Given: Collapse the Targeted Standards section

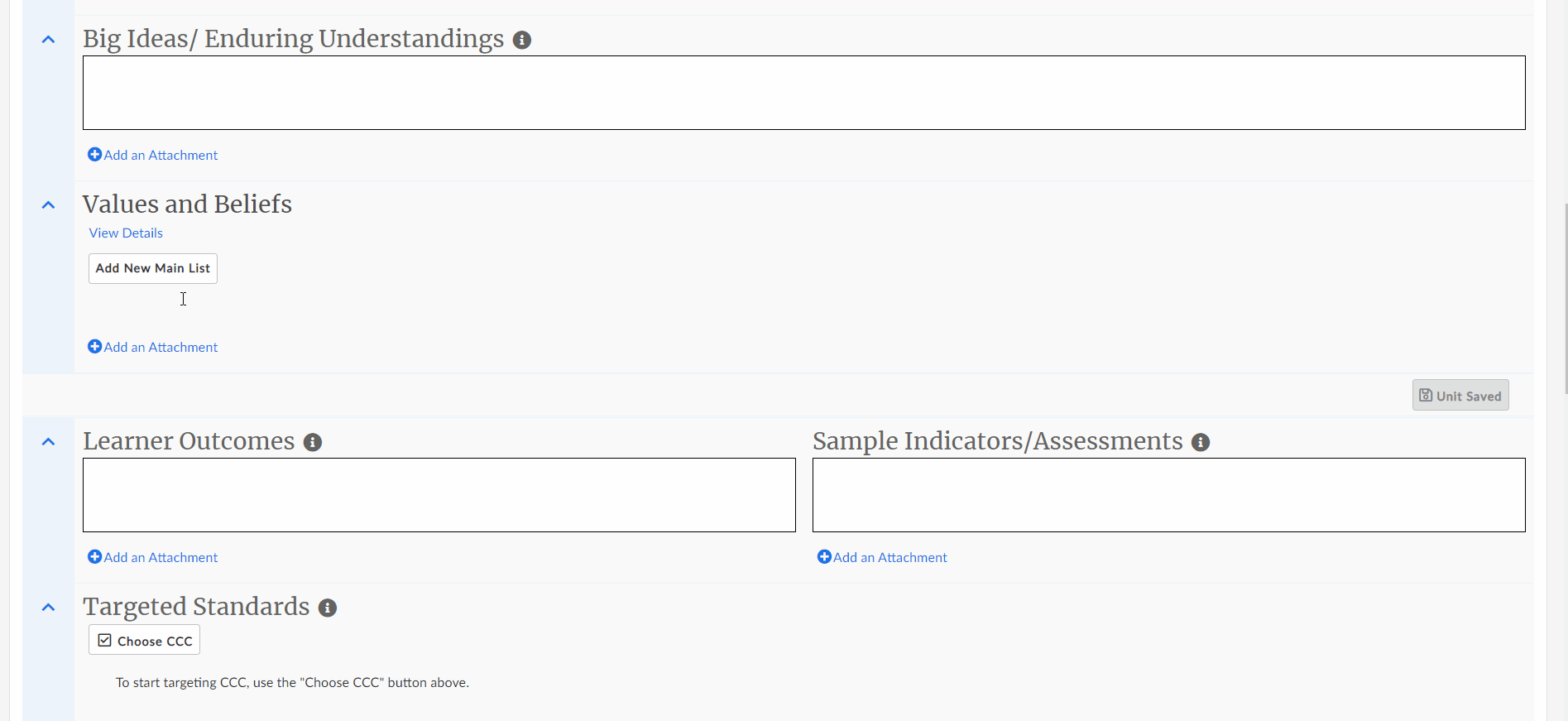Looking at the screenshot, I should [x=47, y=607].
